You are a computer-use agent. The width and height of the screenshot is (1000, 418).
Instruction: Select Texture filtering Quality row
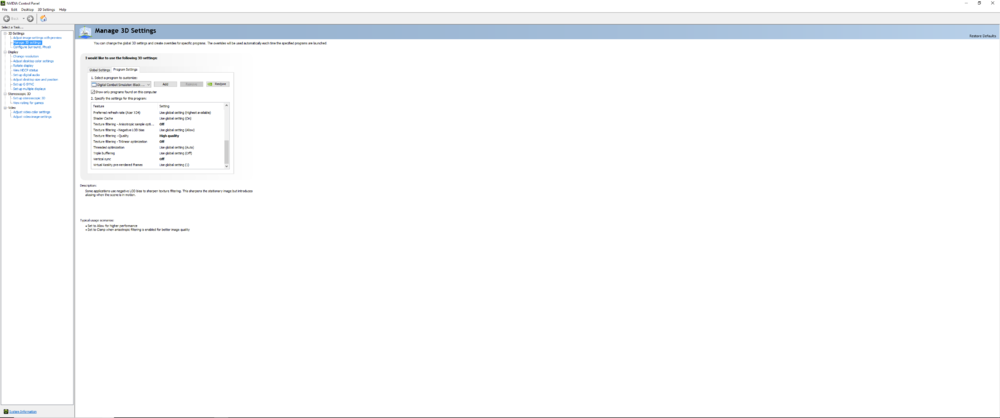pos(158,136)
